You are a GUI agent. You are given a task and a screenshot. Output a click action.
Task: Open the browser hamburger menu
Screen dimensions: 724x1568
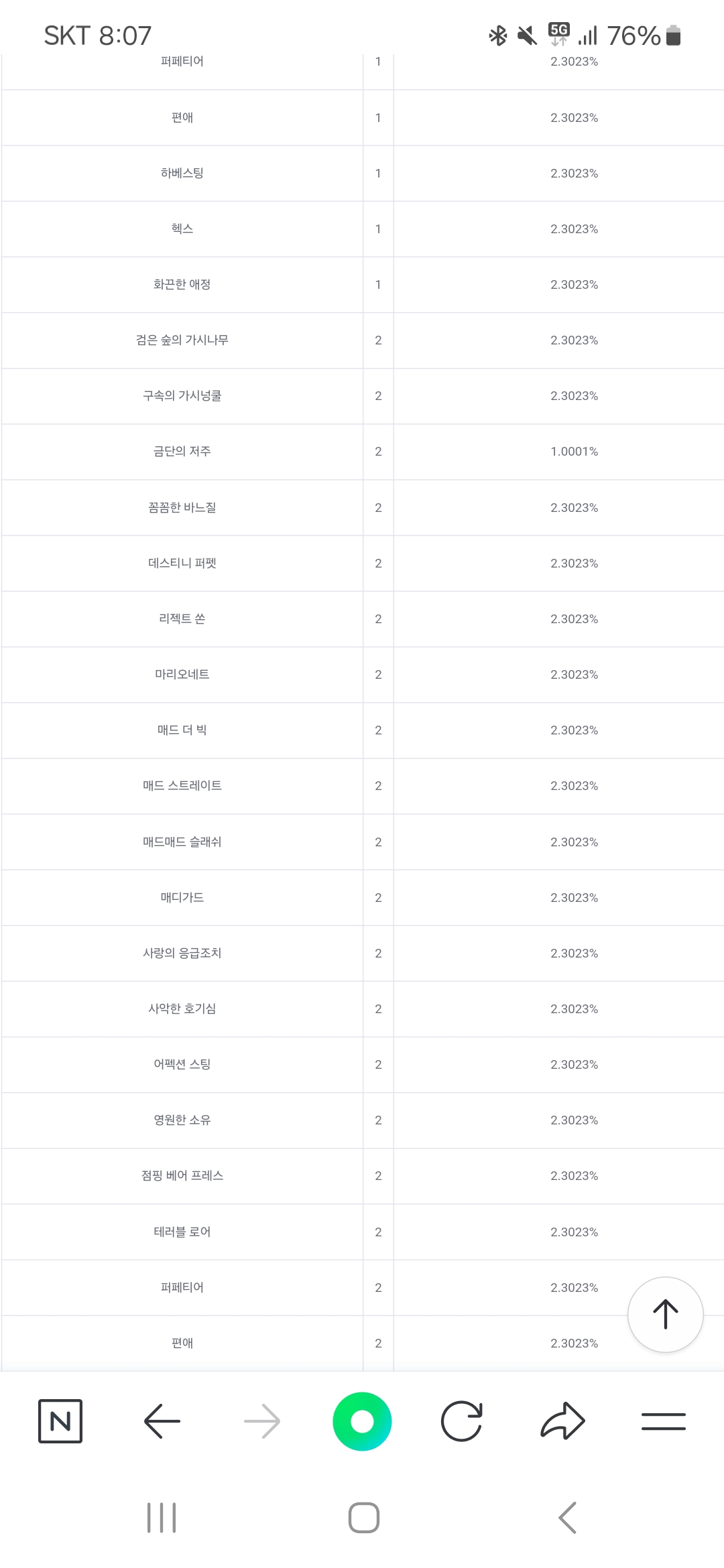[663, 1421]
